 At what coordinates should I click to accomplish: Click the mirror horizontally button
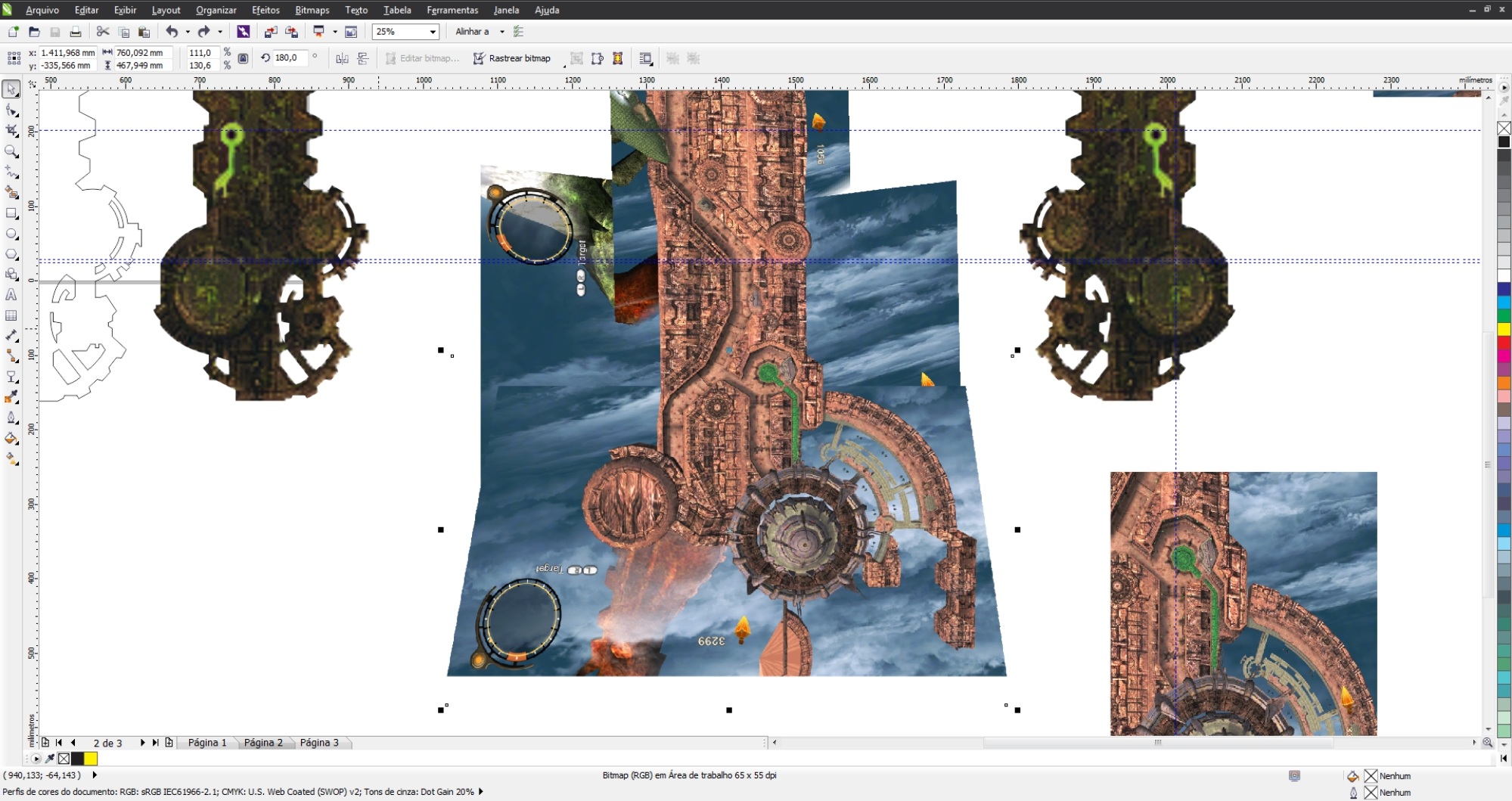(342, 58)
